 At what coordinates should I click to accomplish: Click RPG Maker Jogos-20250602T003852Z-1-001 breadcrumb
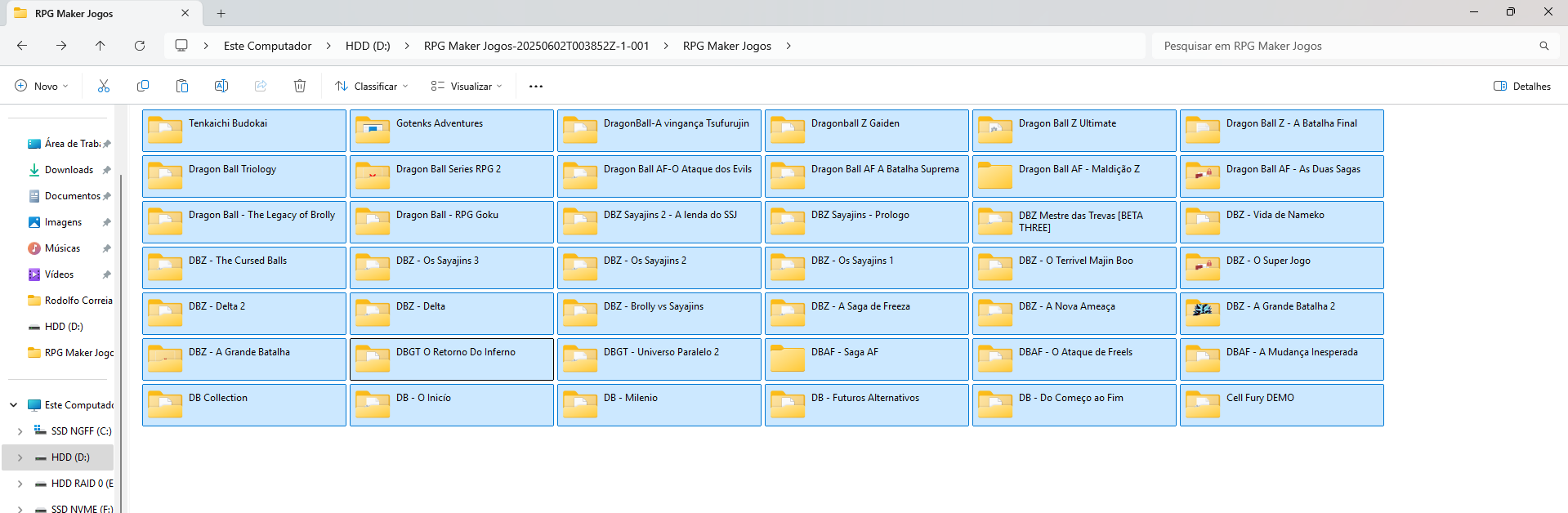tap(536, 46)
